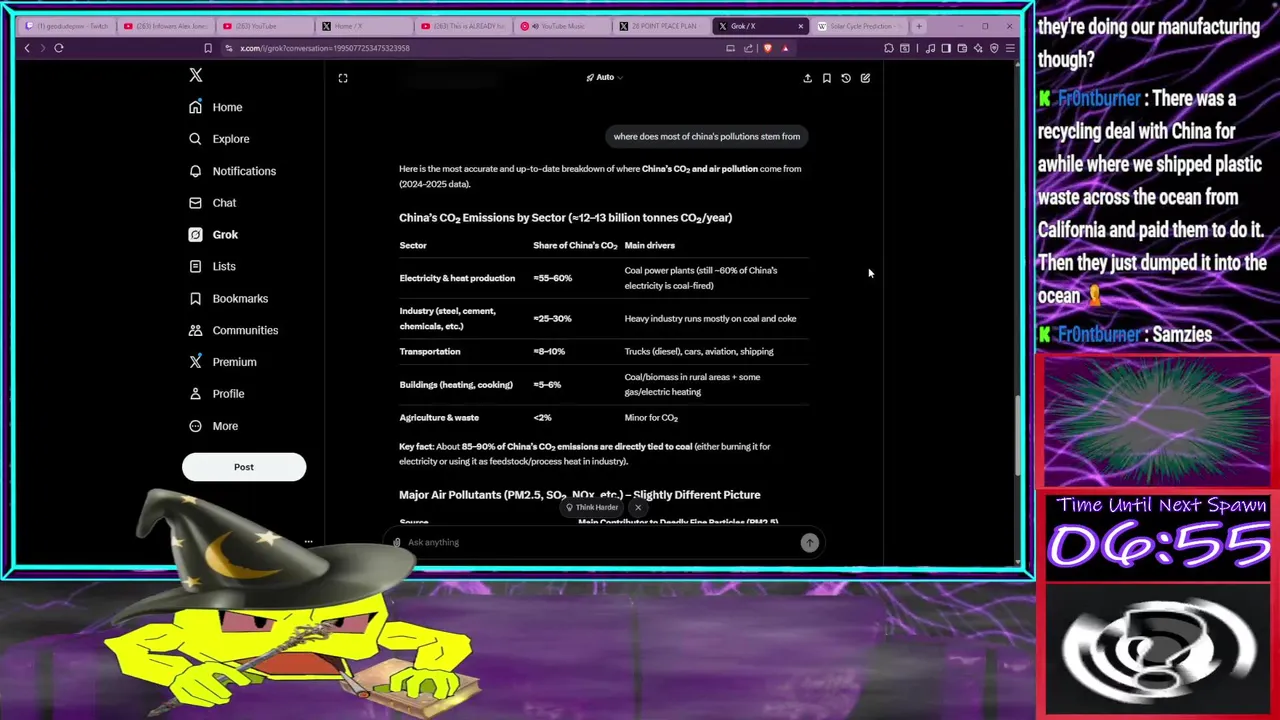Open the browser hamburger menu
This screenshot has width=1280, height=720.
(1010, 48)
